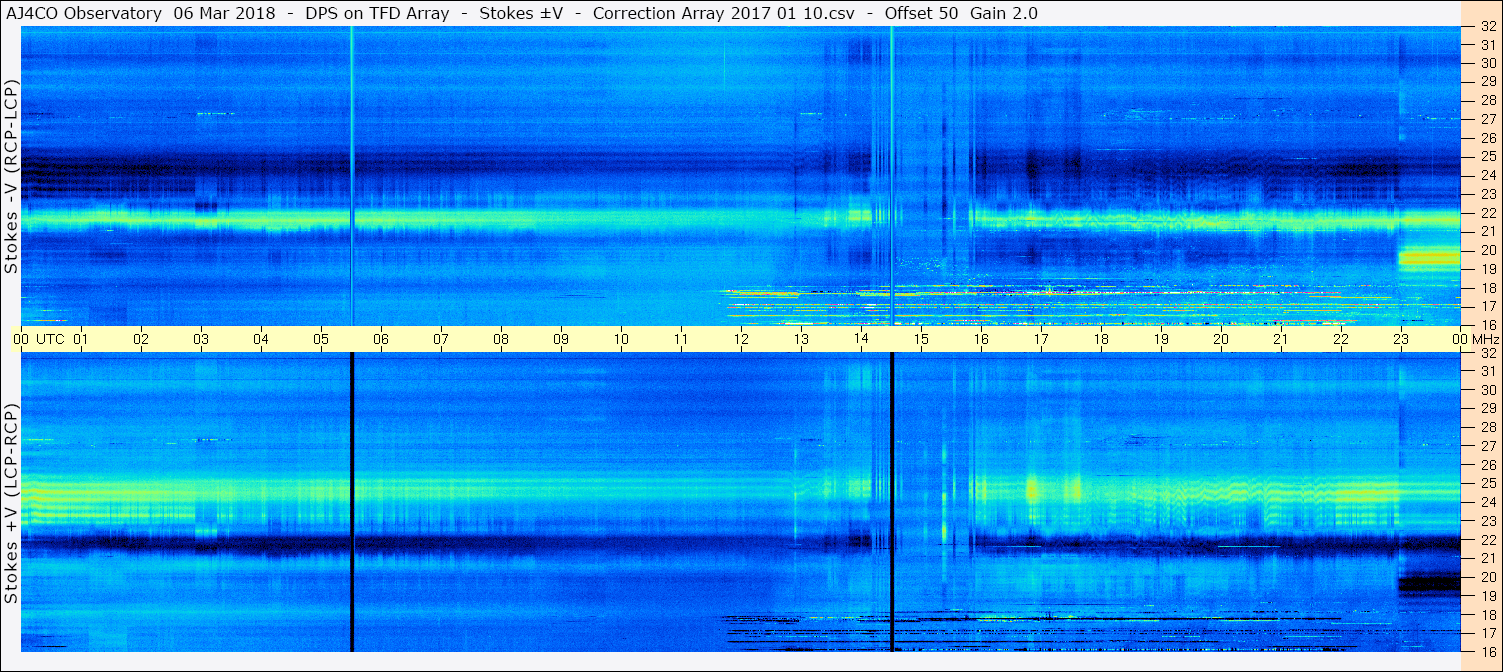Click the 18 hour label on the time axis
Image resolution: width=1503 pixels, height=672 pixels.
point(1101,339)
